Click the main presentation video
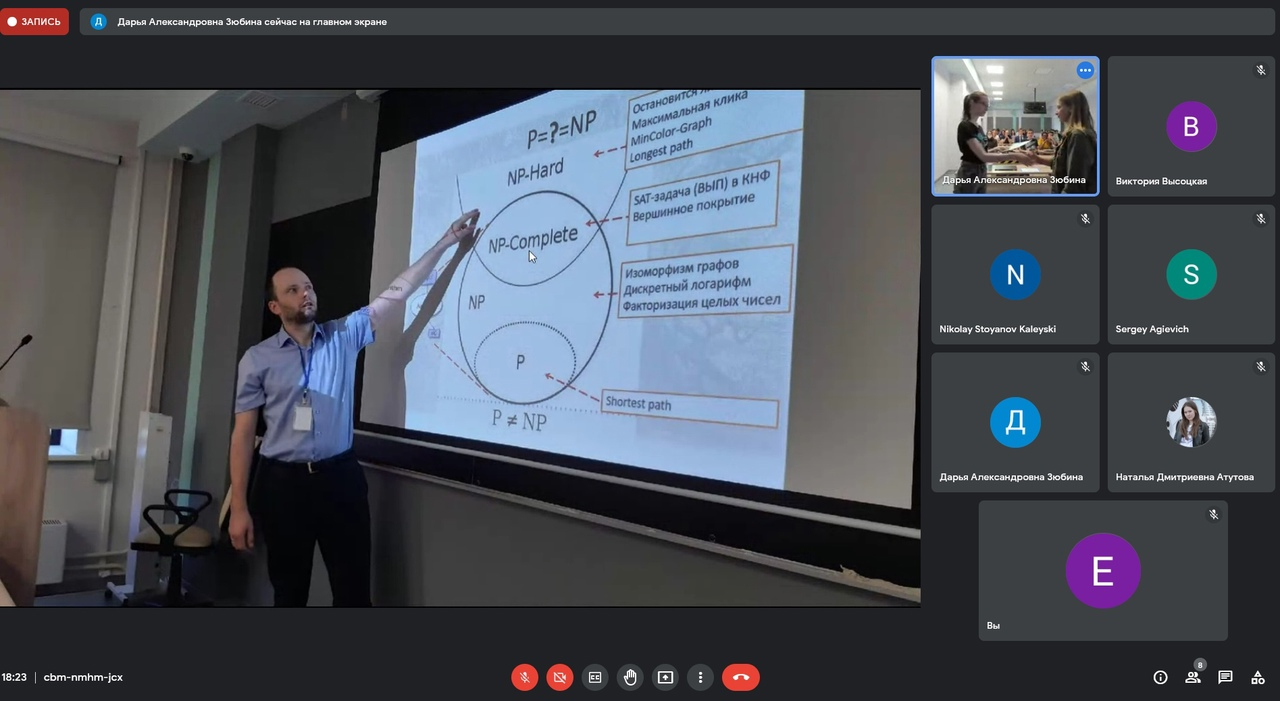This screenshot has width=1280, height=701. [x=460, y=348]
